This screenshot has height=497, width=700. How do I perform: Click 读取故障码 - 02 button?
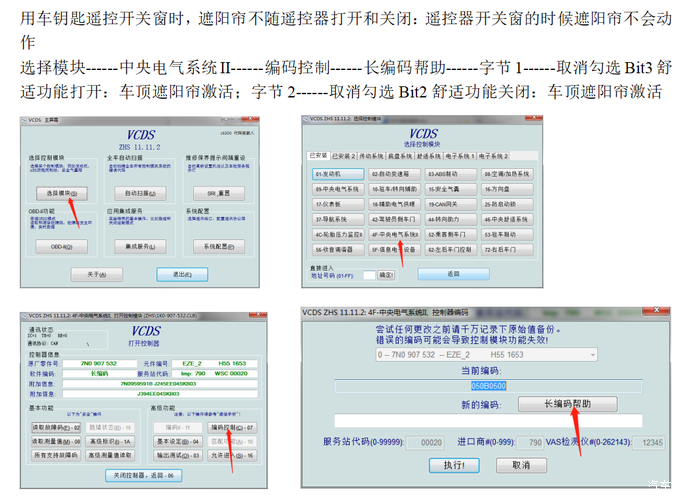pos(56,428)
